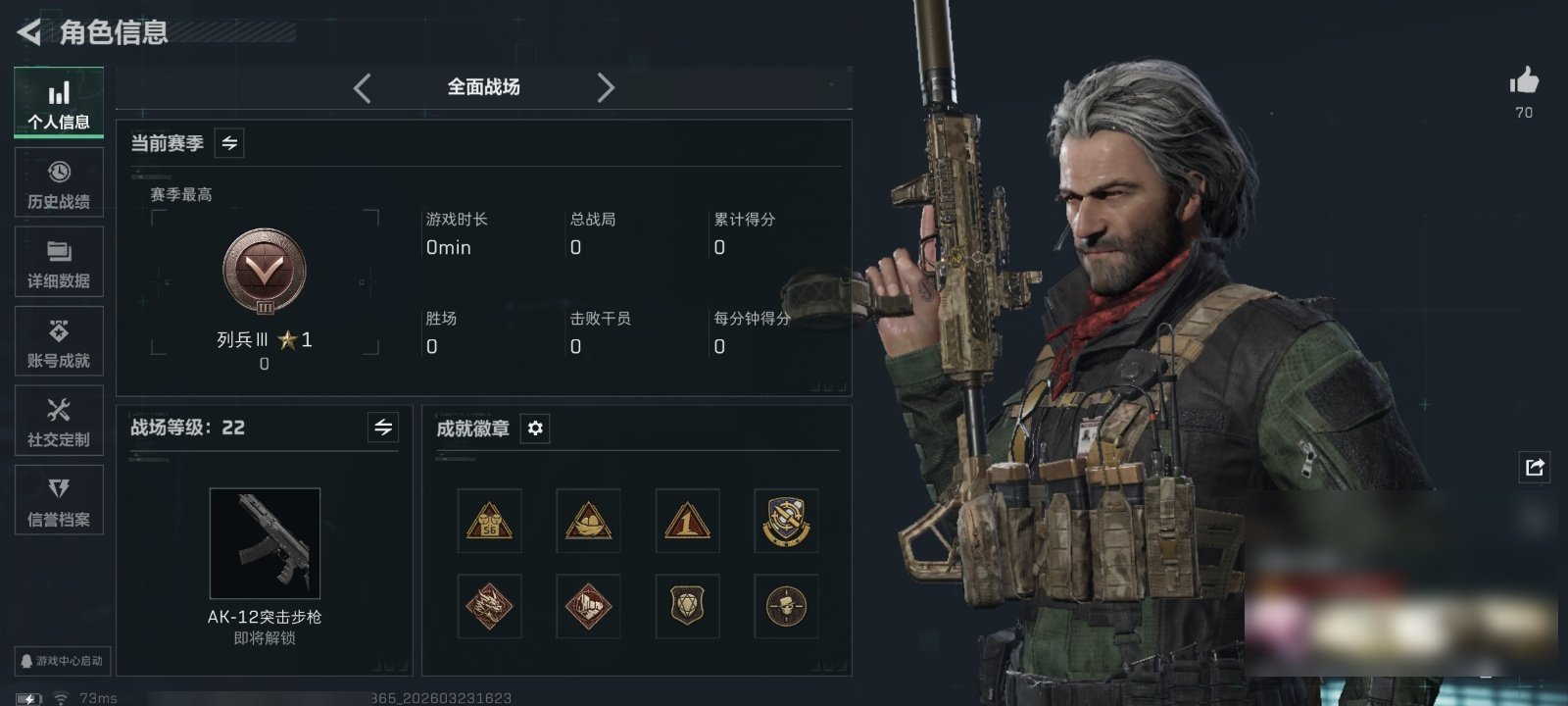Image resolution: width=1568 pixels, height=706 pixels.
Task: Toggle the 当前赛季 season switch button
Action: [x=229, y=143]
